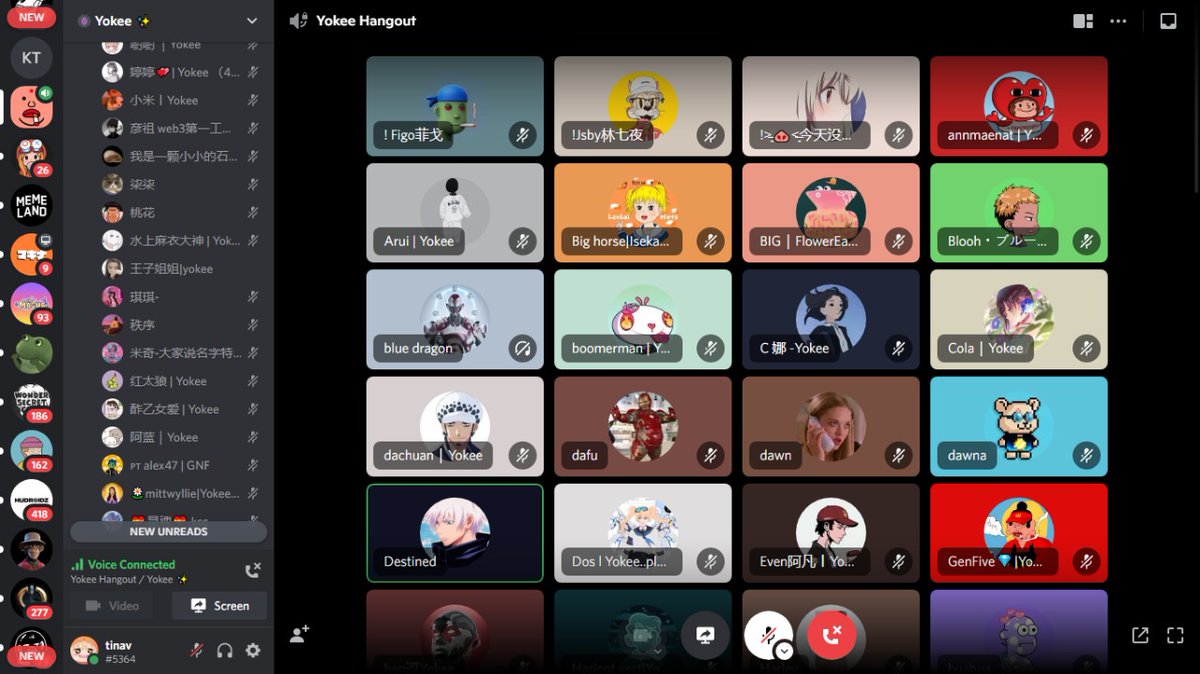The image size is (1200, 674).
Task: Select member alex47 | GNF
Action: point(182,465)
